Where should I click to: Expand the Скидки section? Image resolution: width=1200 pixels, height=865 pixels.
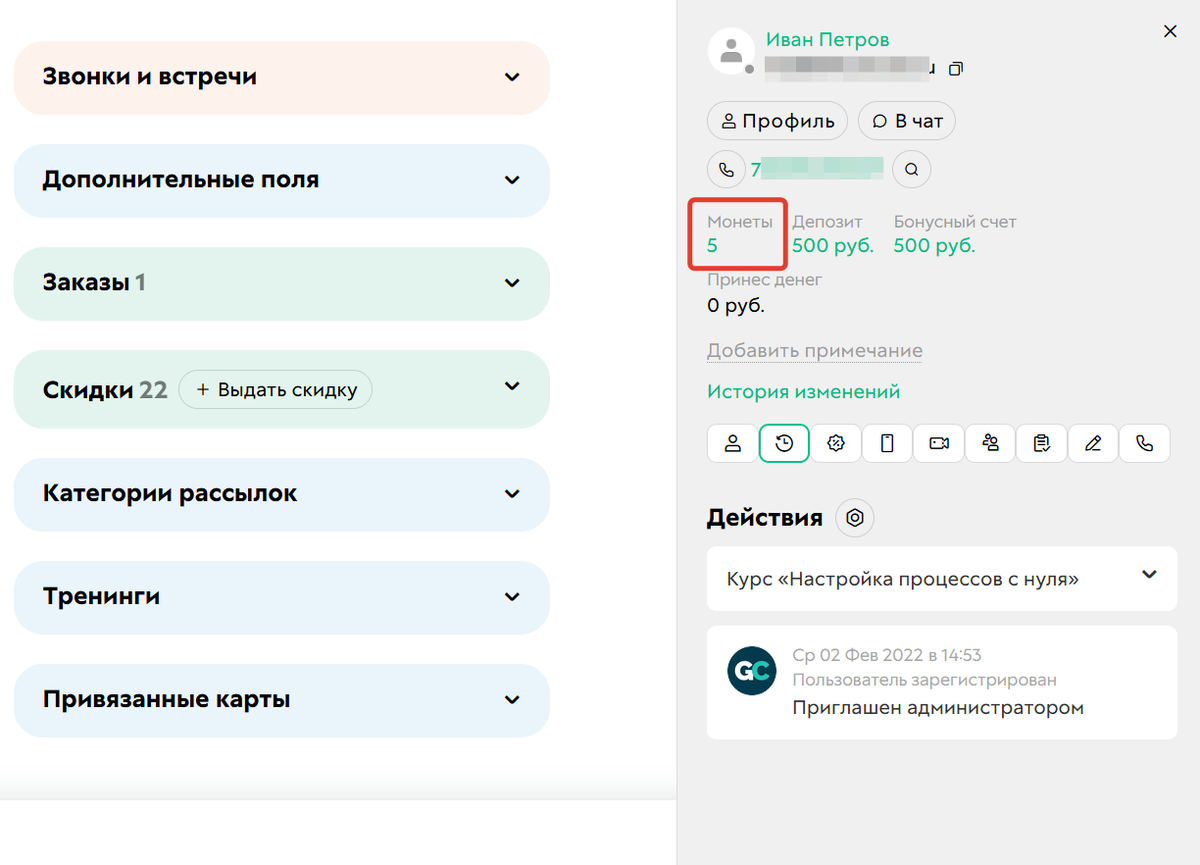click(x=280, y=389)
